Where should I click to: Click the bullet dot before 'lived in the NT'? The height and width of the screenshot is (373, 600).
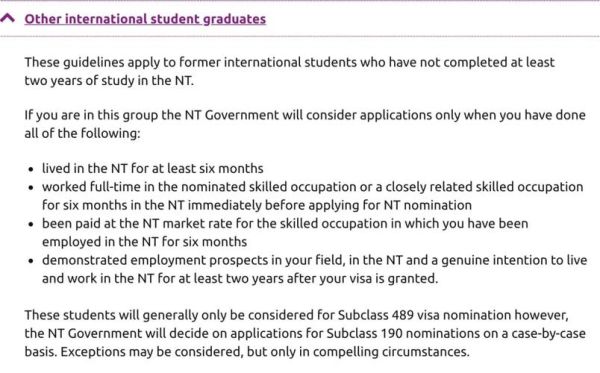[x=31, y=169]
